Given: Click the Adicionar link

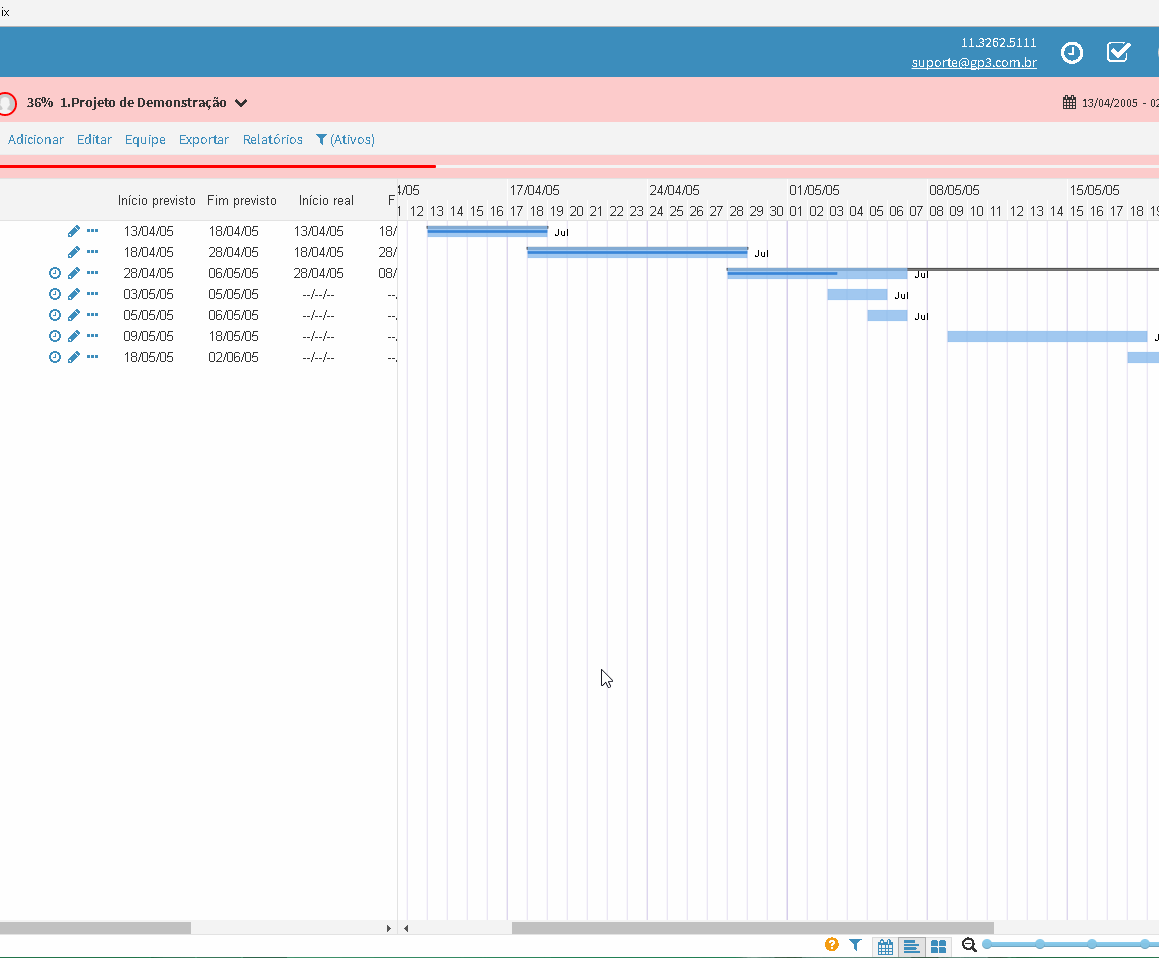Looking at the screenshot, I should tap(35, 140).
